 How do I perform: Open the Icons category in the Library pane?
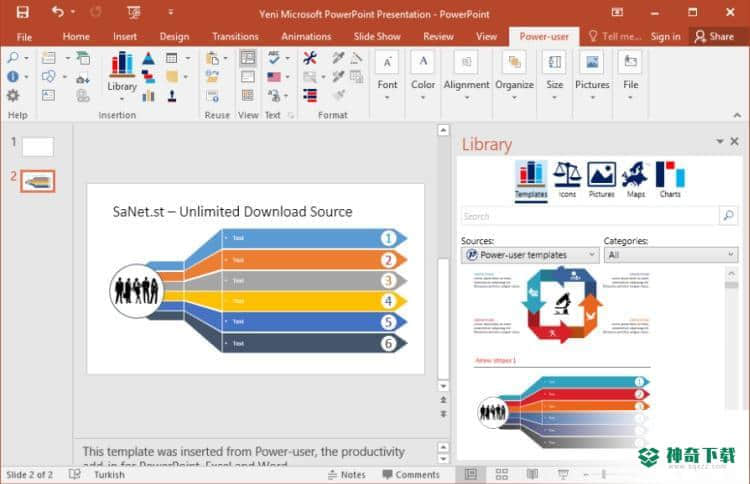567,180
